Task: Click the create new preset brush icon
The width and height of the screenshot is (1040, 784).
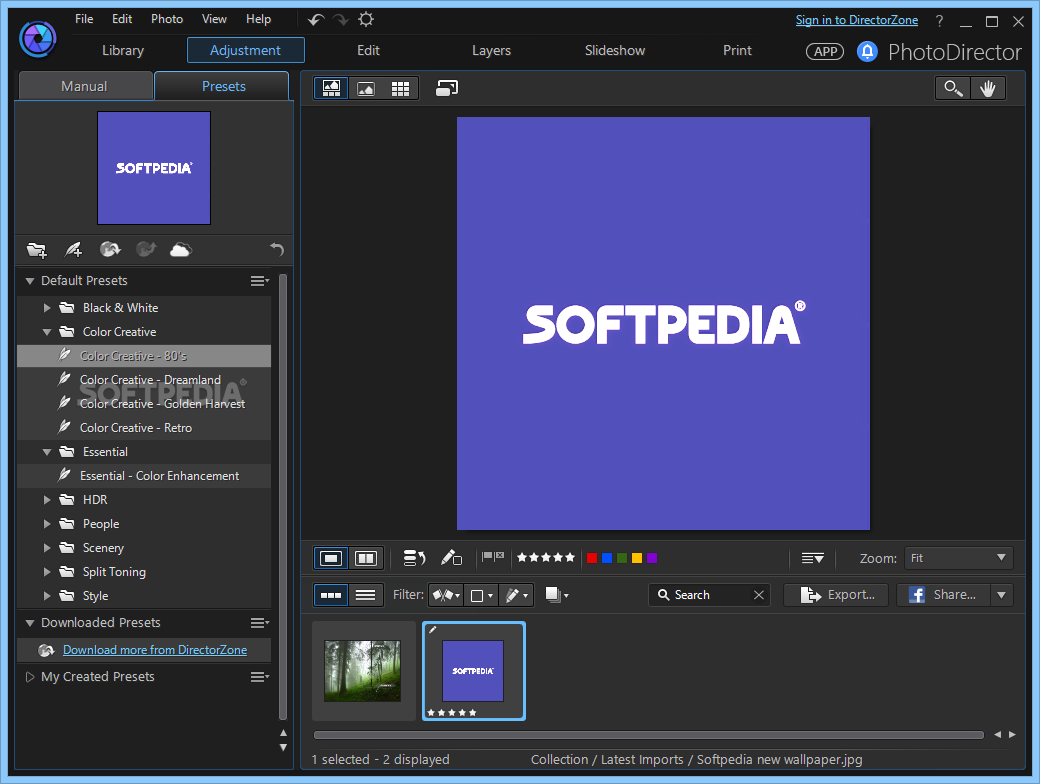Action: 73,250
